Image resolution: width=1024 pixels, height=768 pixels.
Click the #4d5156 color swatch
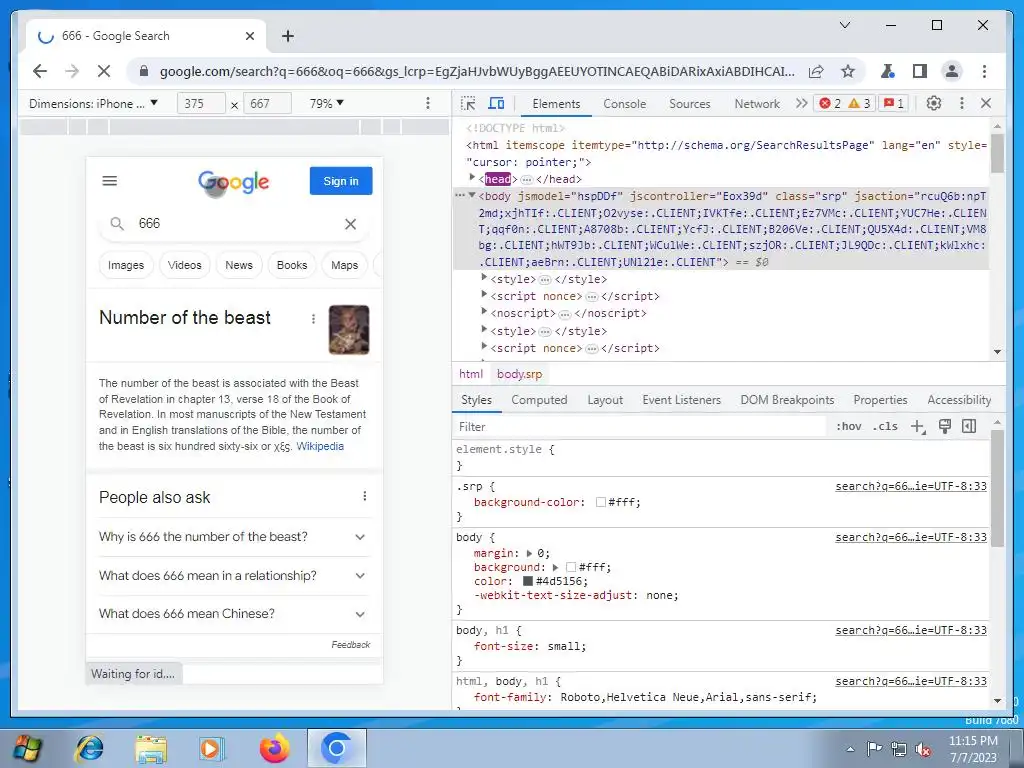tap(528, 581)
